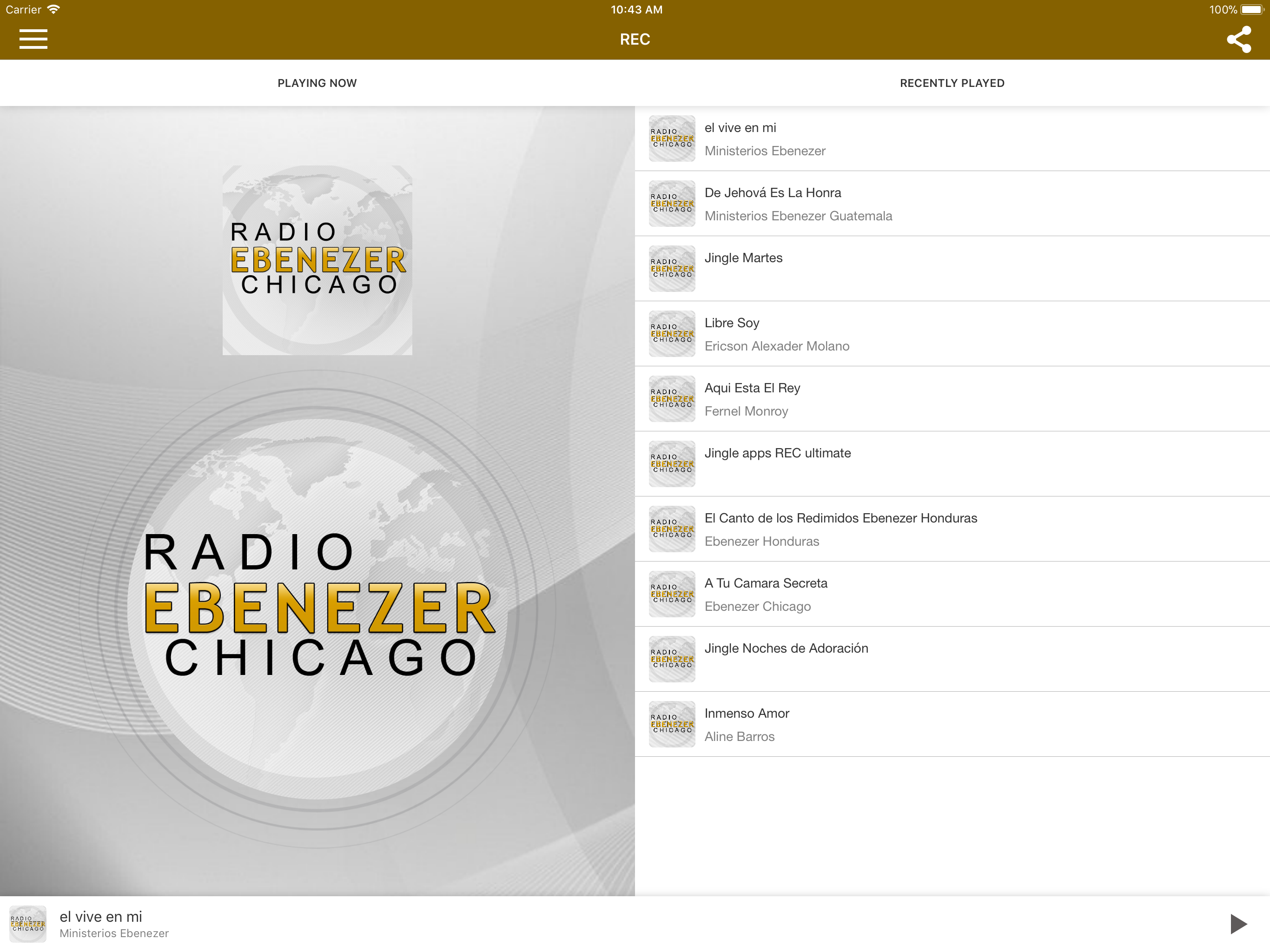Tap the Wi-Fi icon in status bar

[53, 9]
